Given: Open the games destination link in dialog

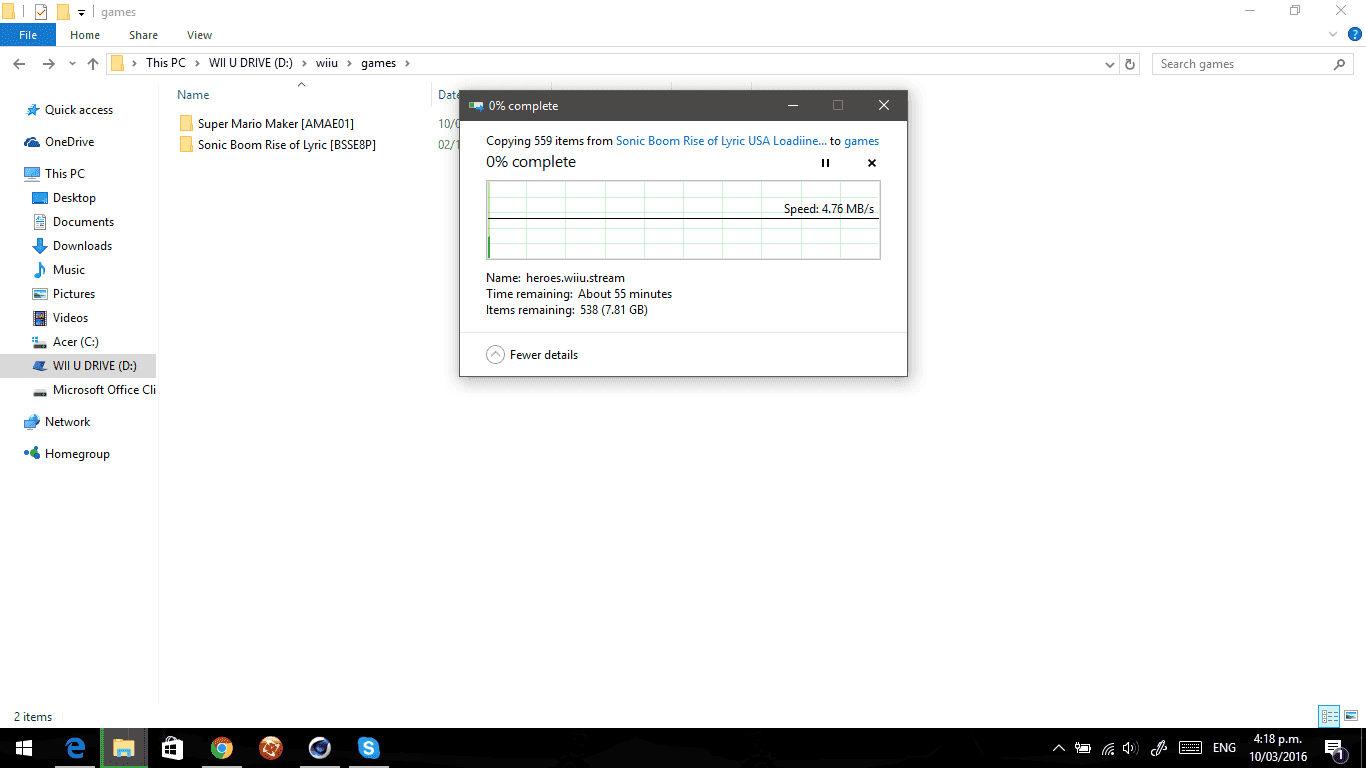Looking at the screenshot, I should tap(861, 141).
